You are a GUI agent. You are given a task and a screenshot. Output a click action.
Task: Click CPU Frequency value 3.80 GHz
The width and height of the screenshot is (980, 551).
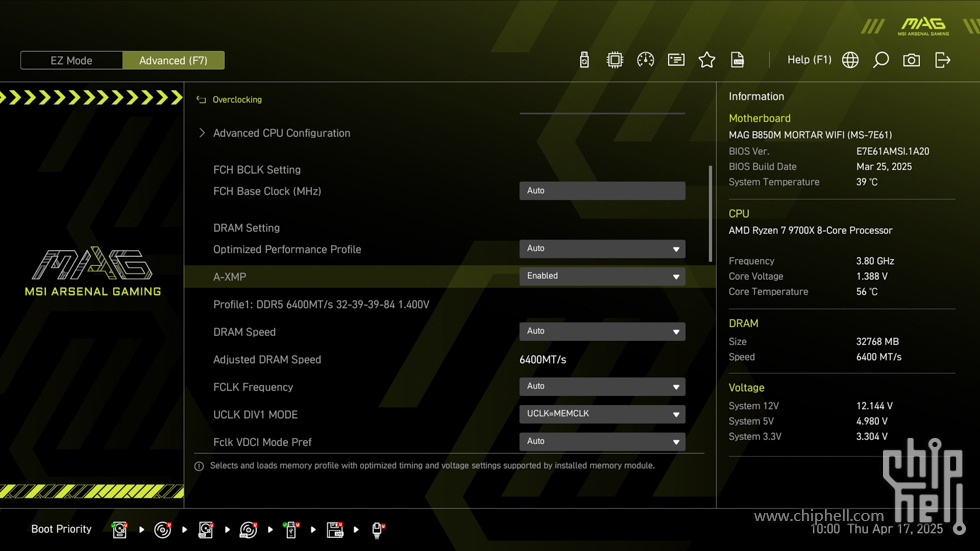875,261
